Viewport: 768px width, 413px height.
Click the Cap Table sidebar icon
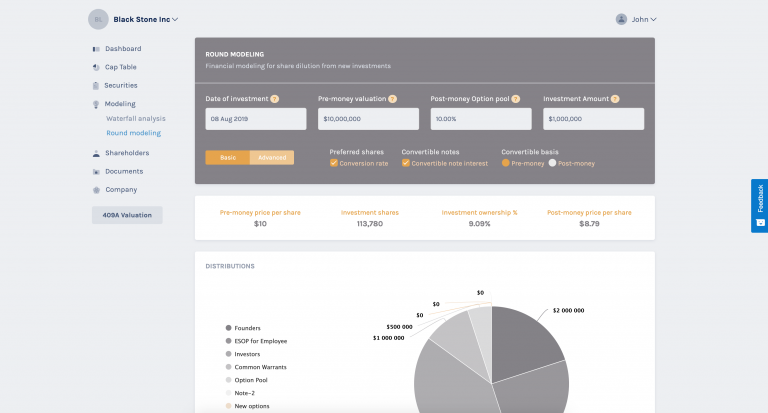click(x=95, y=67)
